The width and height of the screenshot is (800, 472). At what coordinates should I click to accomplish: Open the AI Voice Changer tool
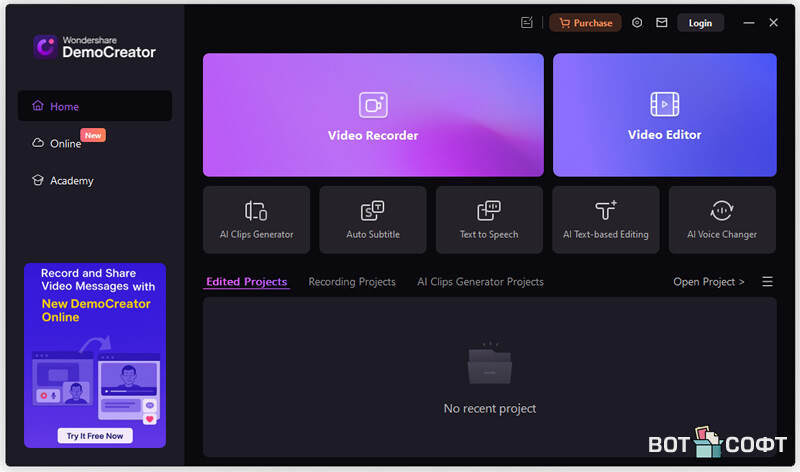(x=722, y=219)
